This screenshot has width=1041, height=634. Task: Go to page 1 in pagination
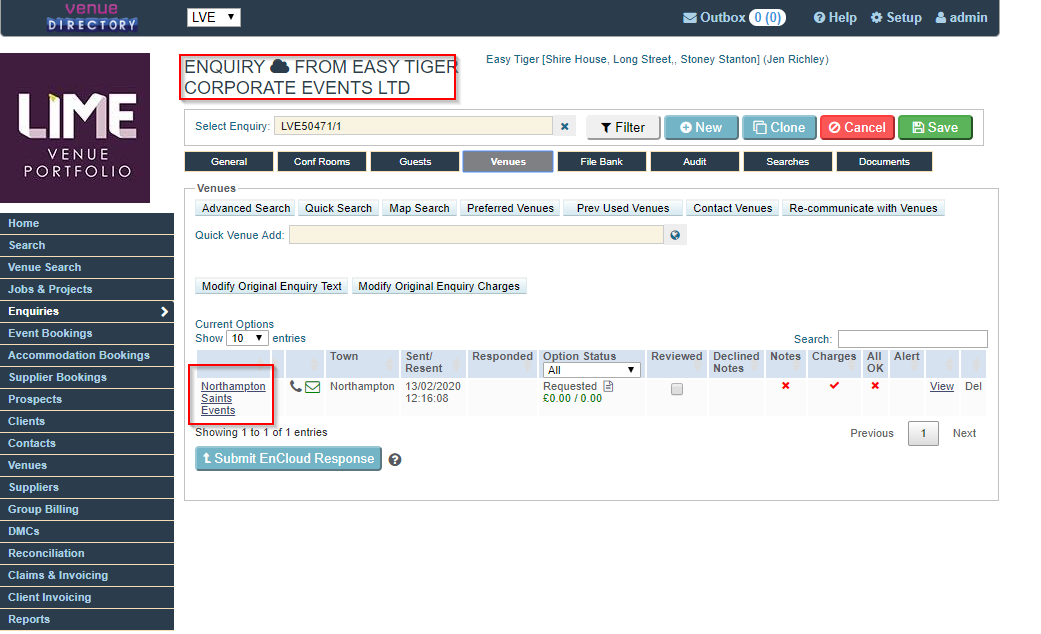(923, 434)
